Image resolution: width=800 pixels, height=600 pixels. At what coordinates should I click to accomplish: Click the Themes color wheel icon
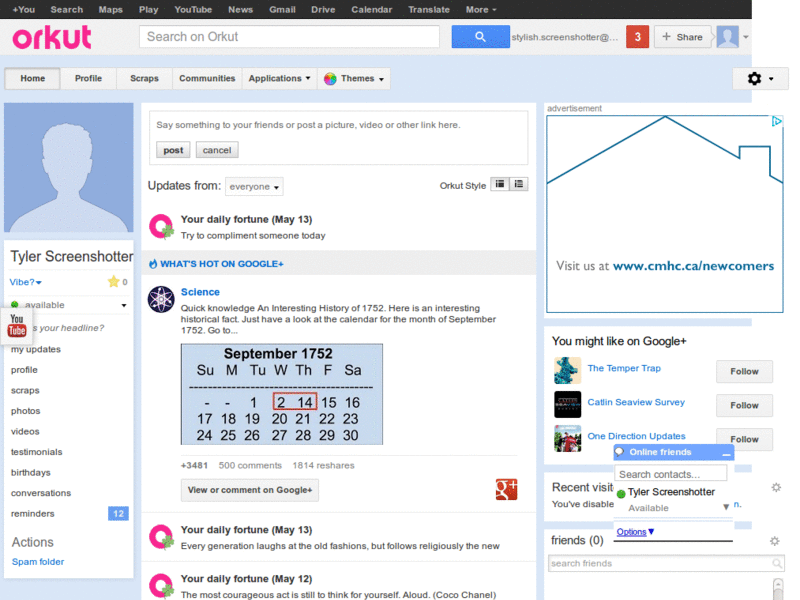coord(330,79)
